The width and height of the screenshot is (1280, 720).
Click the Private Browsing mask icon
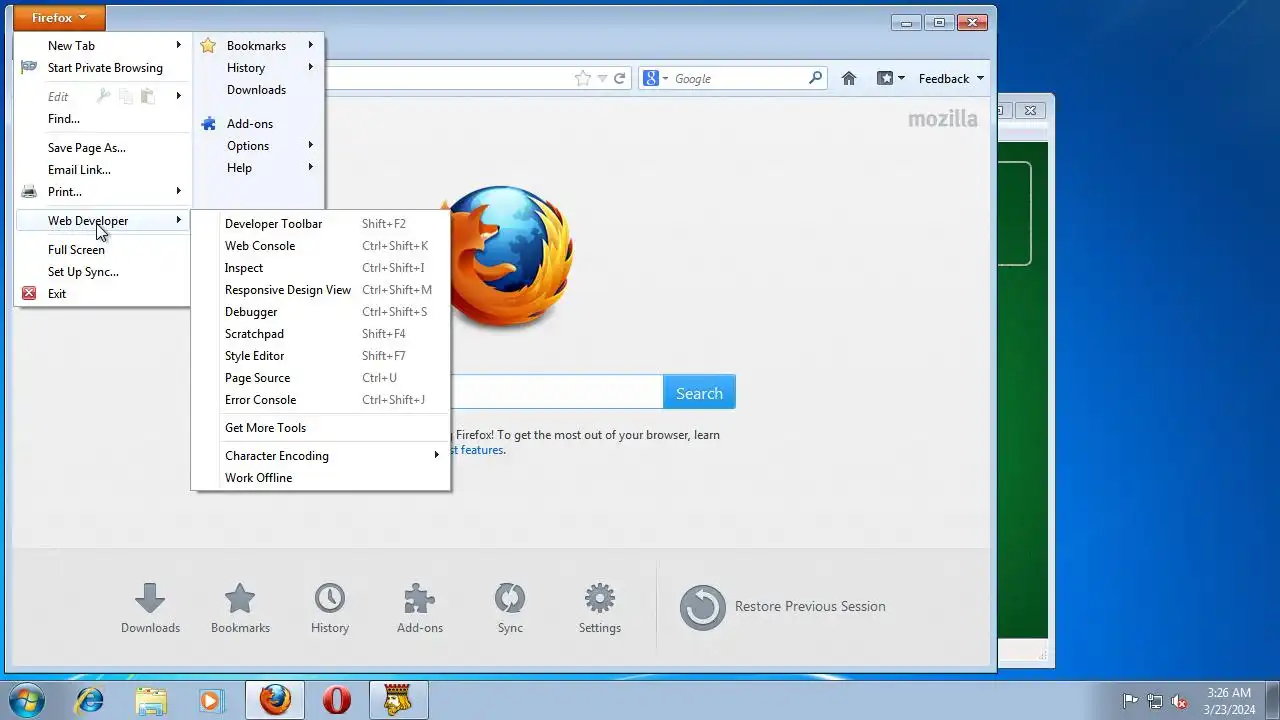point(29,68)
